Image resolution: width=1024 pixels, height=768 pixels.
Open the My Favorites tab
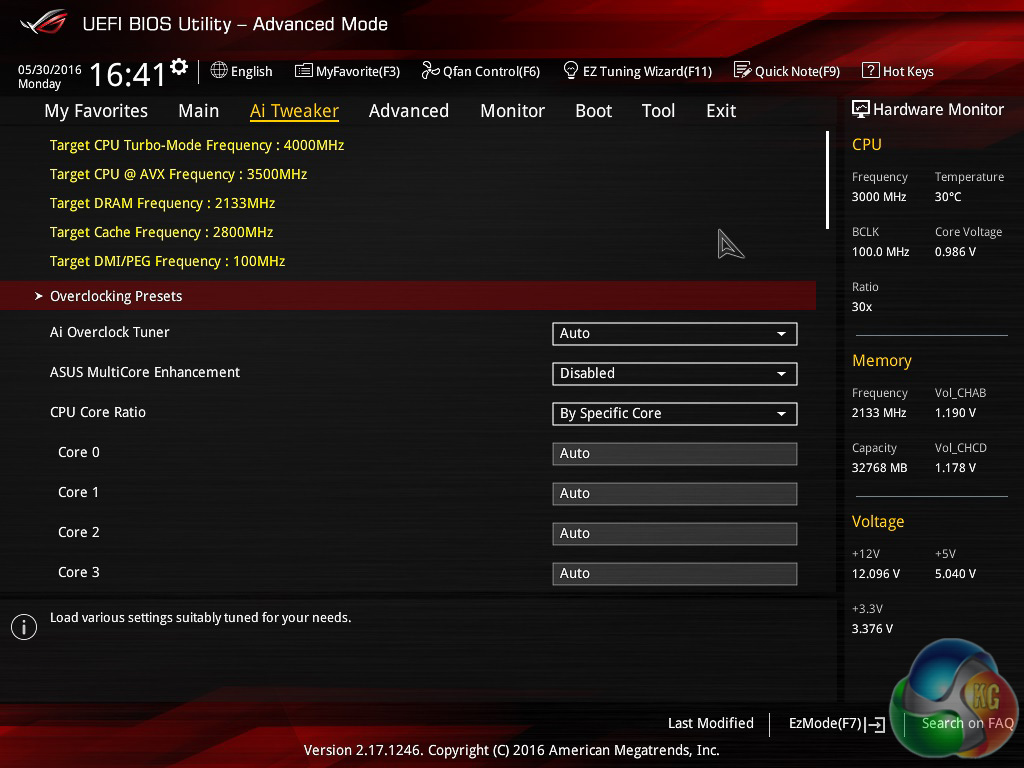pyautogui.click(x=96, y=111)
